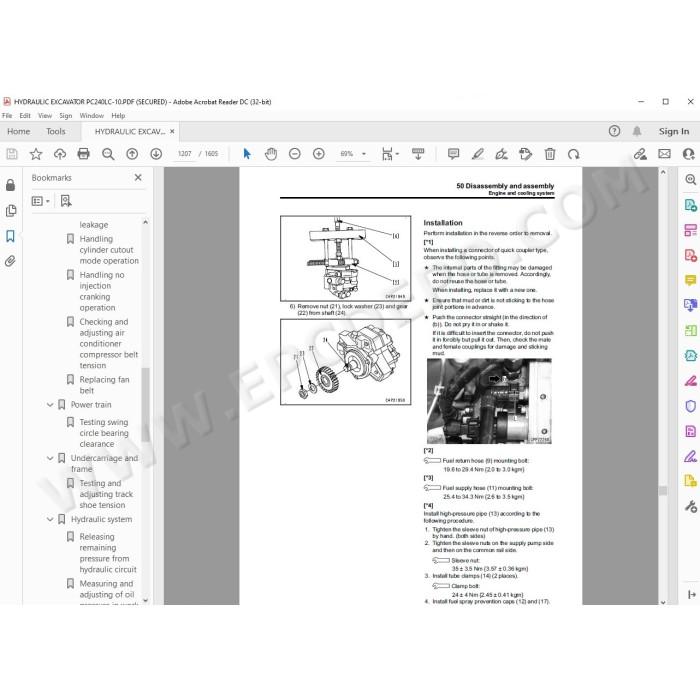
Task: Click the upload to cloud icon
Action: pos(60,154)
